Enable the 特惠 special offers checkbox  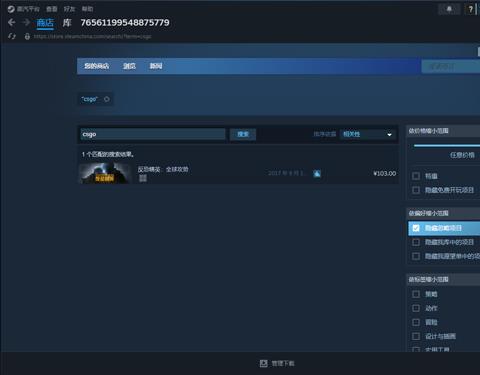(x=416, y=176)
